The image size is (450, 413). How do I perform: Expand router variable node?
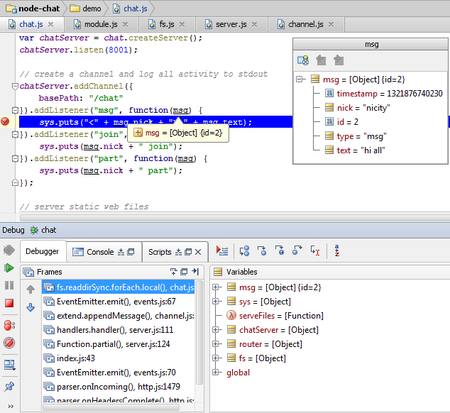[216, 344]
